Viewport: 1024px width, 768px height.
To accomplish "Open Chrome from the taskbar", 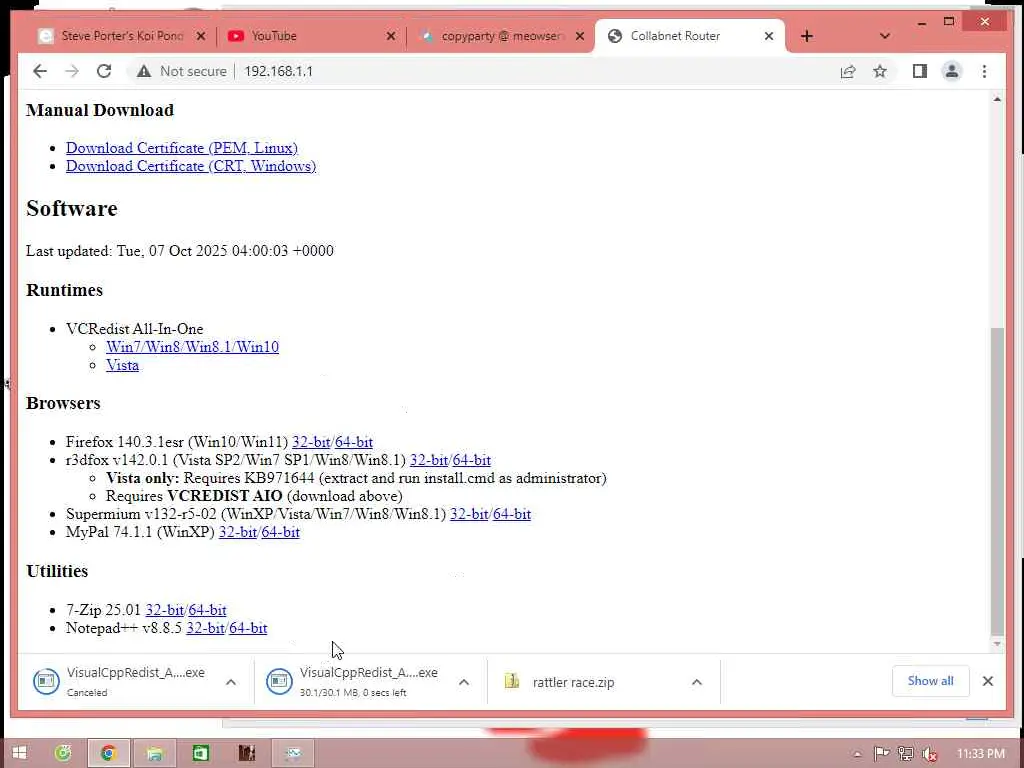I will tap(108, 753).
